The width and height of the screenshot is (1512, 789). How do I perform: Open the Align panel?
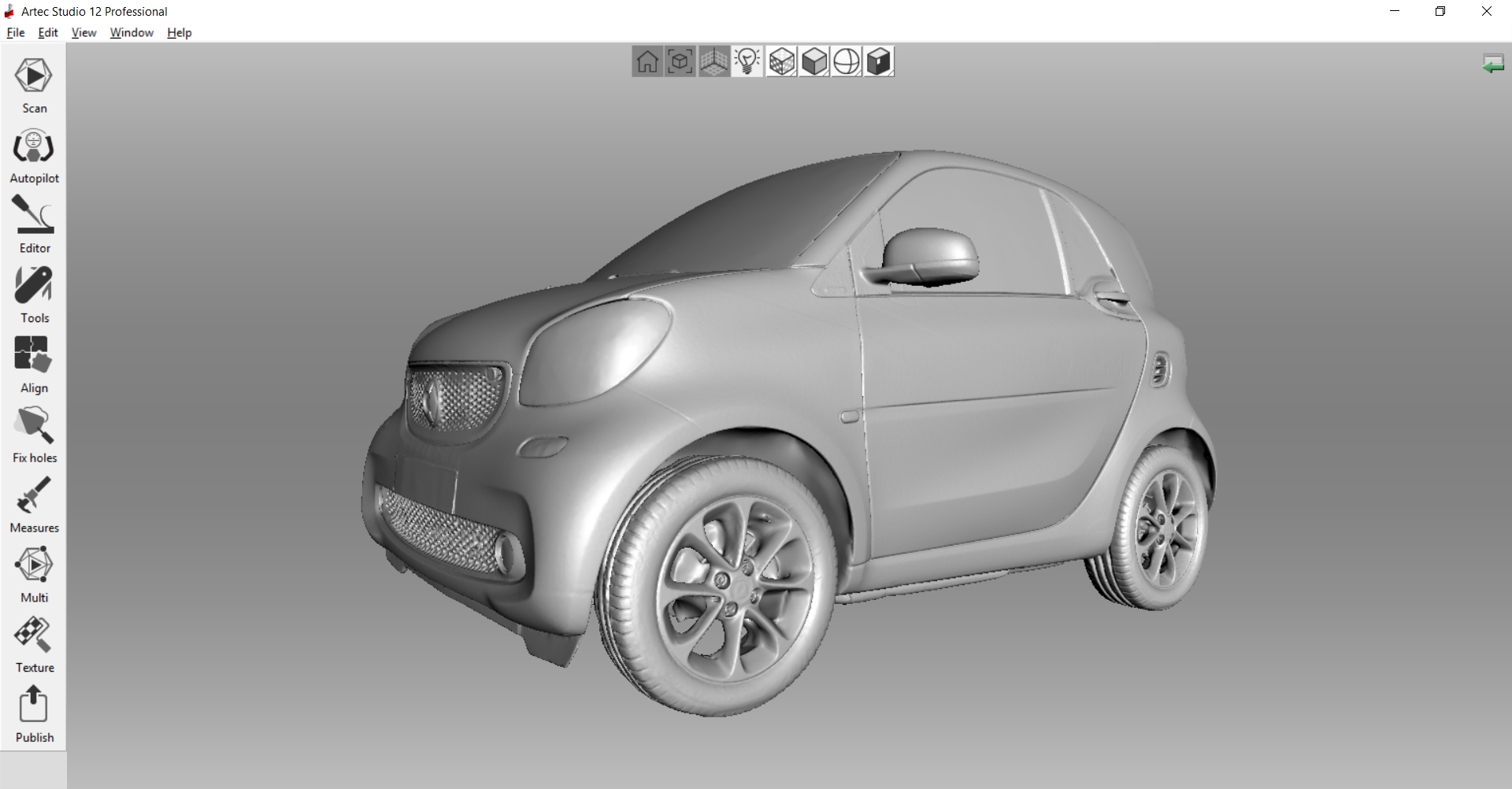(x=33, y=365)
